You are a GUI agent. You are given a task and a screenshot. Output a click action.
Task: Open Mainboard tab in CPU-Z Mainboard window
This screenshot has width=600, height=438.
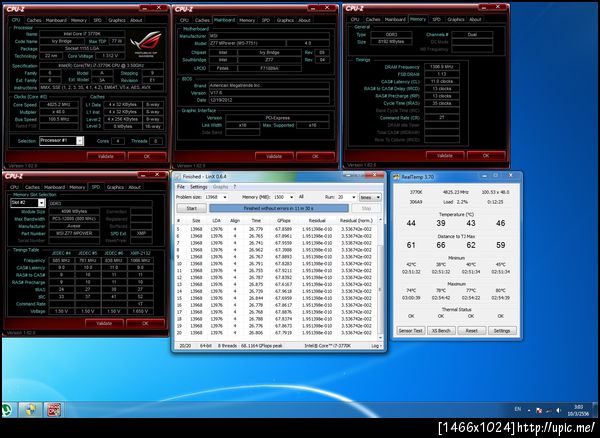point(224,20)
